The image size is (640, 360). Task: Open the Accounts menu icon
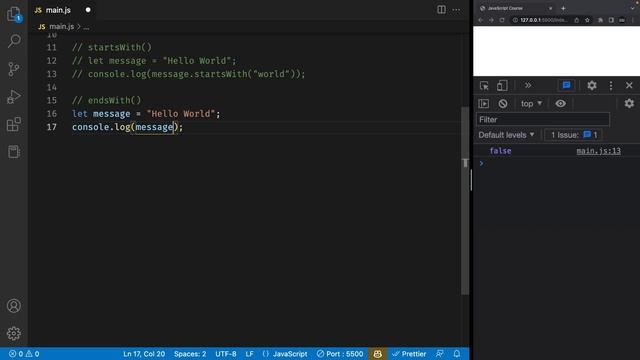[14, 306]
